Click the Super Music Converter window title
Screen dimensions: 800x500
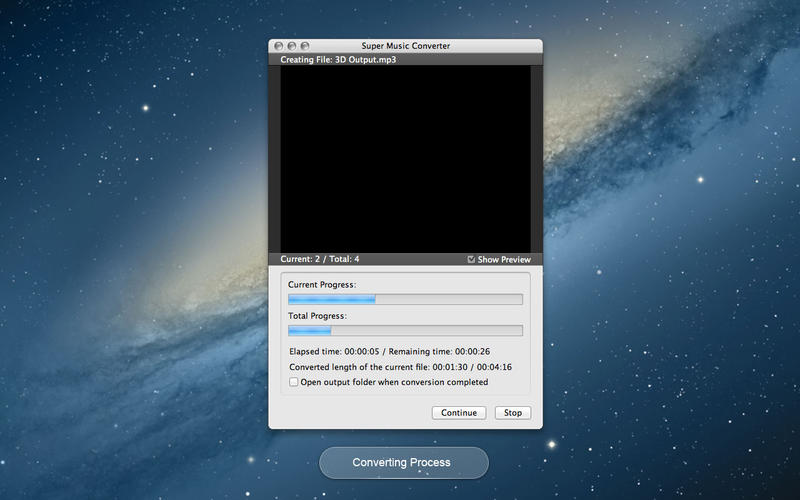[x=406, y=46]
